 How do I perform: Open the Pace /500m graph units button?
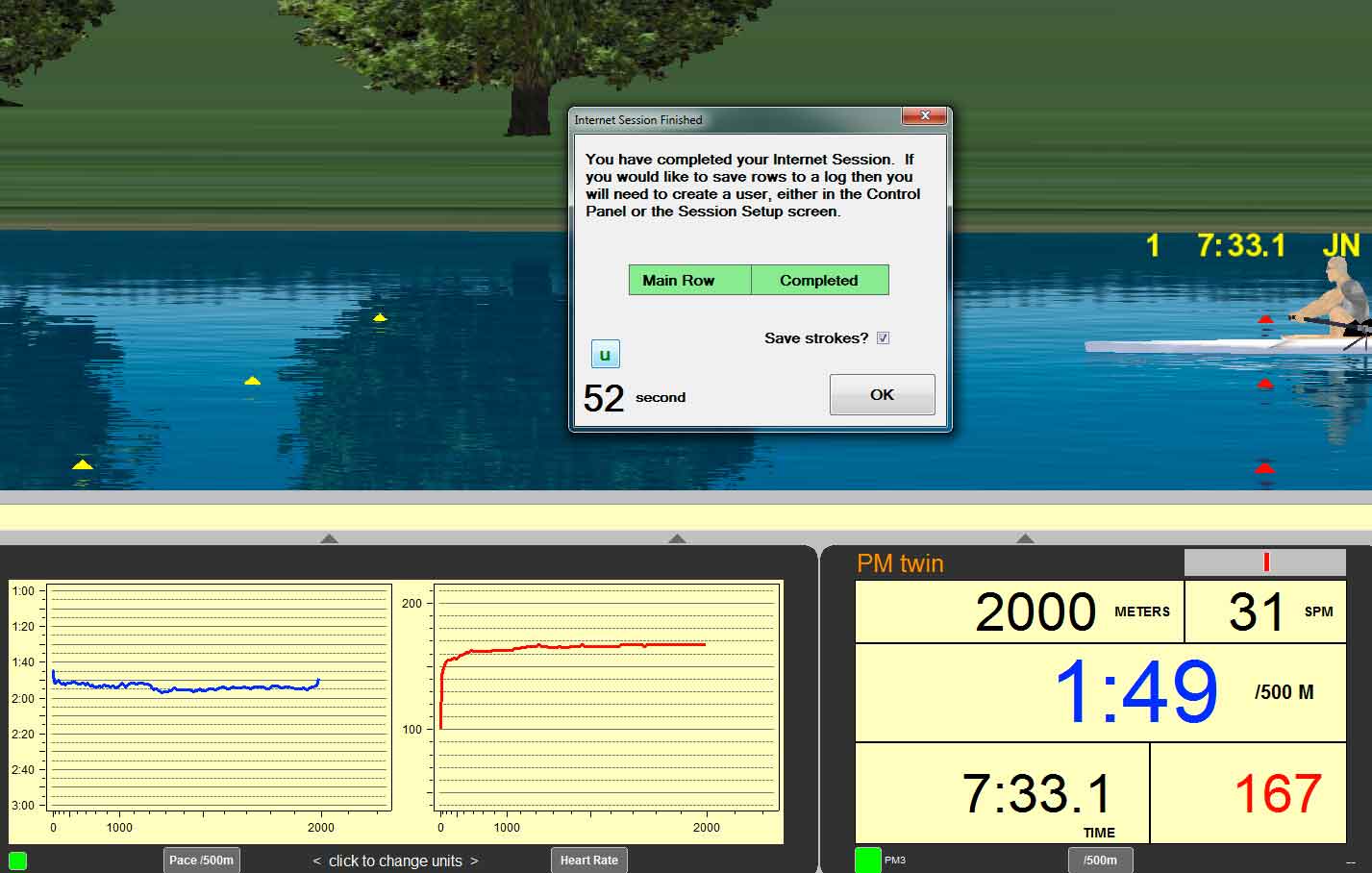point(201,861)
